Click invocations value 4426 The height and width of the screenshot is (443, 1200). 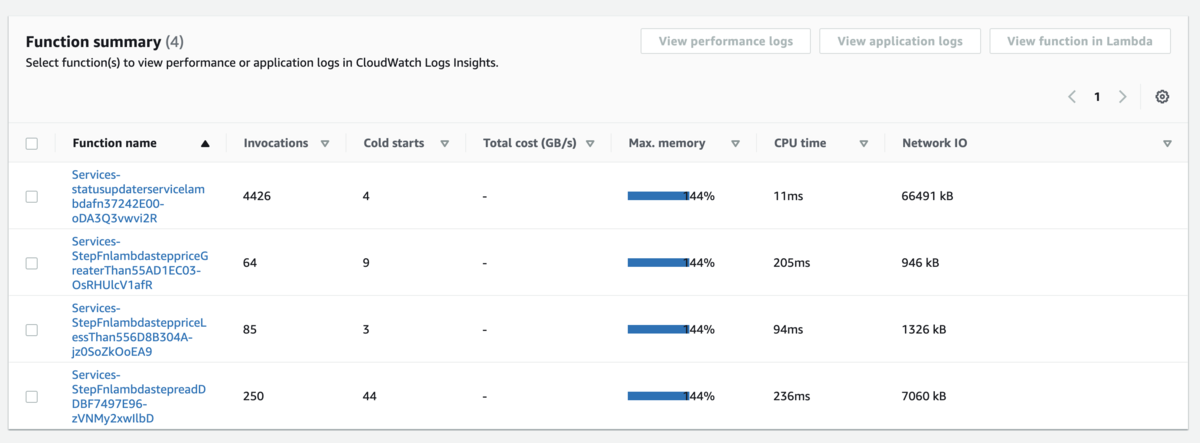click(x=257, y=196)
